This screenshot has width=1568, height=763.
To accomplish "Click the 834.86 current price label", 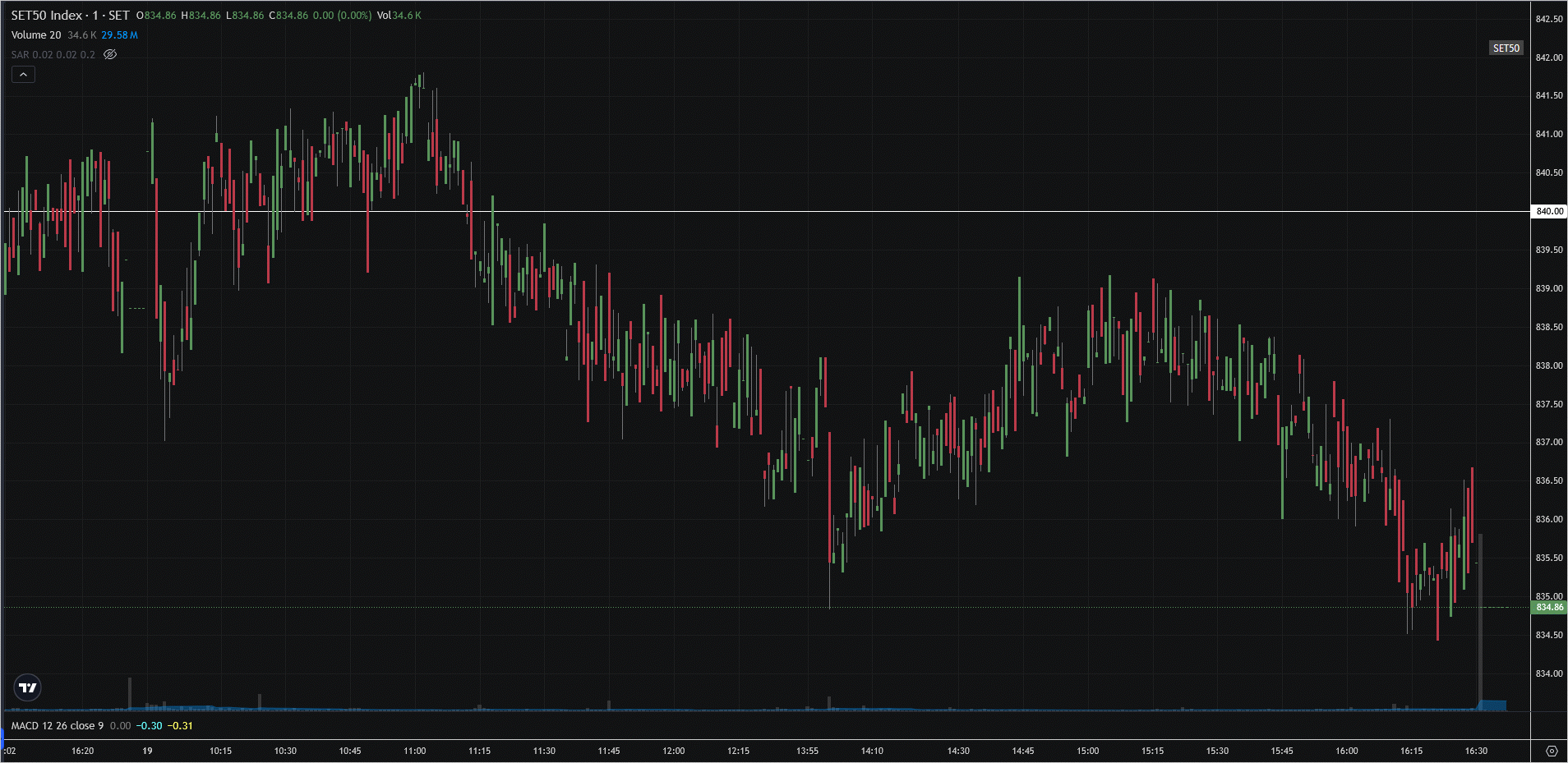I will [x=1549, y=607].
